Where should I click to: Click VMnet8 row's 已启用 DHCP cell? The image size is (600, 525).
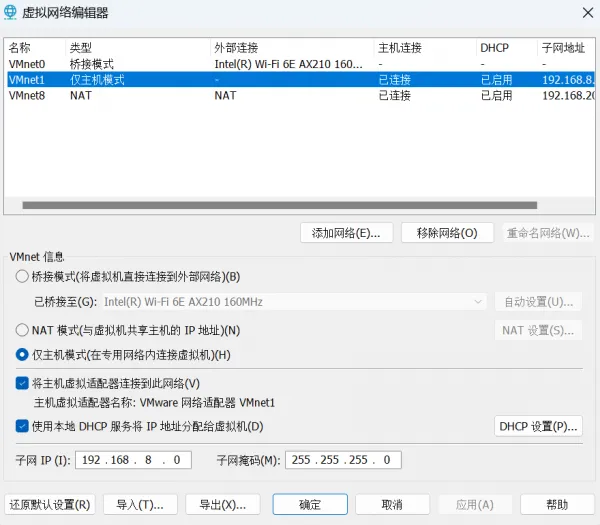click(496, 95)
